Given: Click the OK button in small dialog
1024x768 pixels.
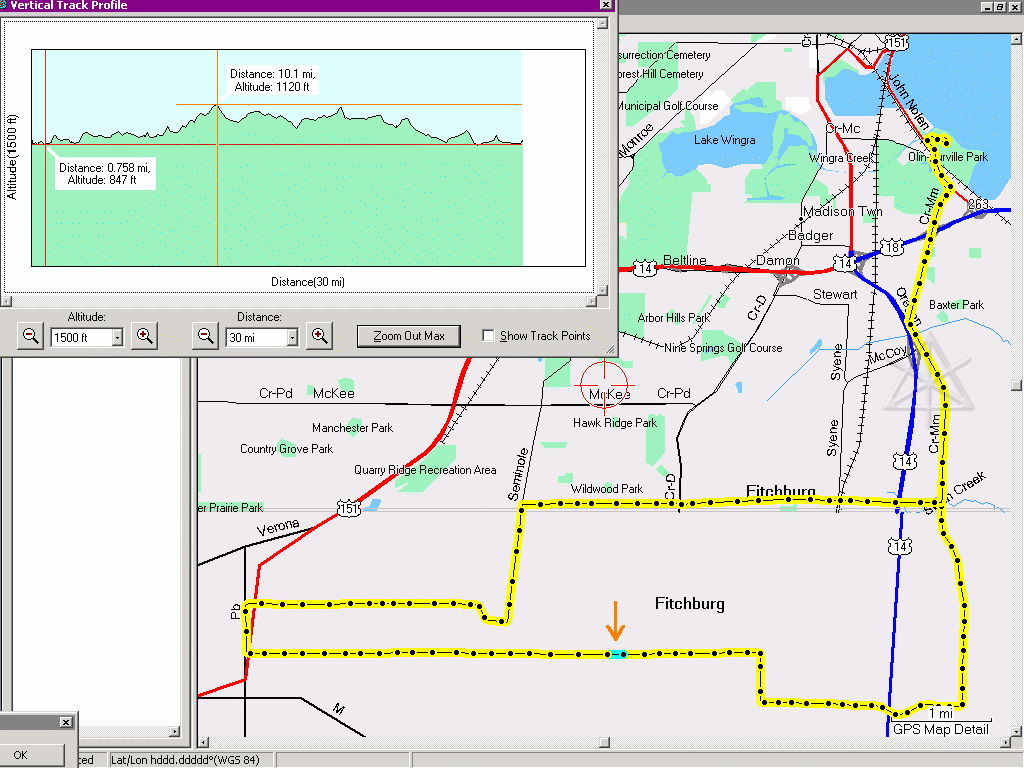Looking at the screenshot, I should point(20,755).
